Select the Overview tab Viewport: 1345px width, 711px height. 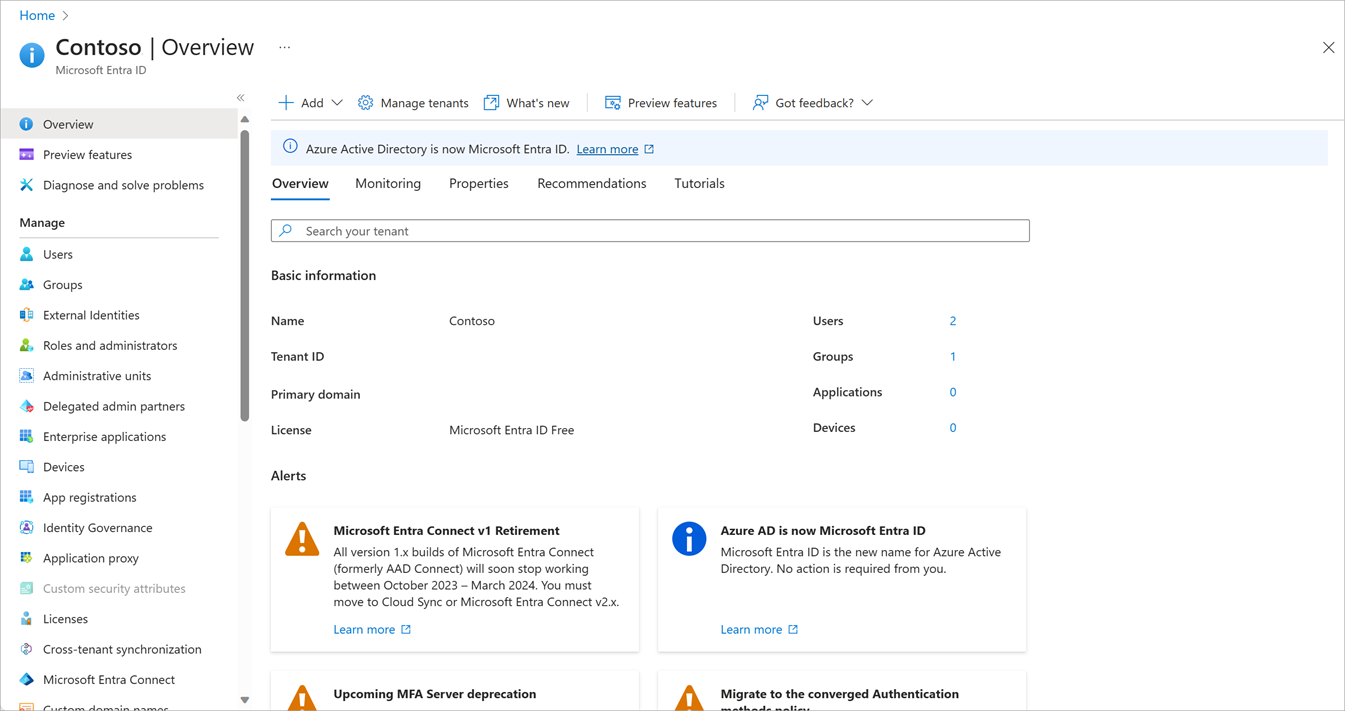[x=300, y=184]
